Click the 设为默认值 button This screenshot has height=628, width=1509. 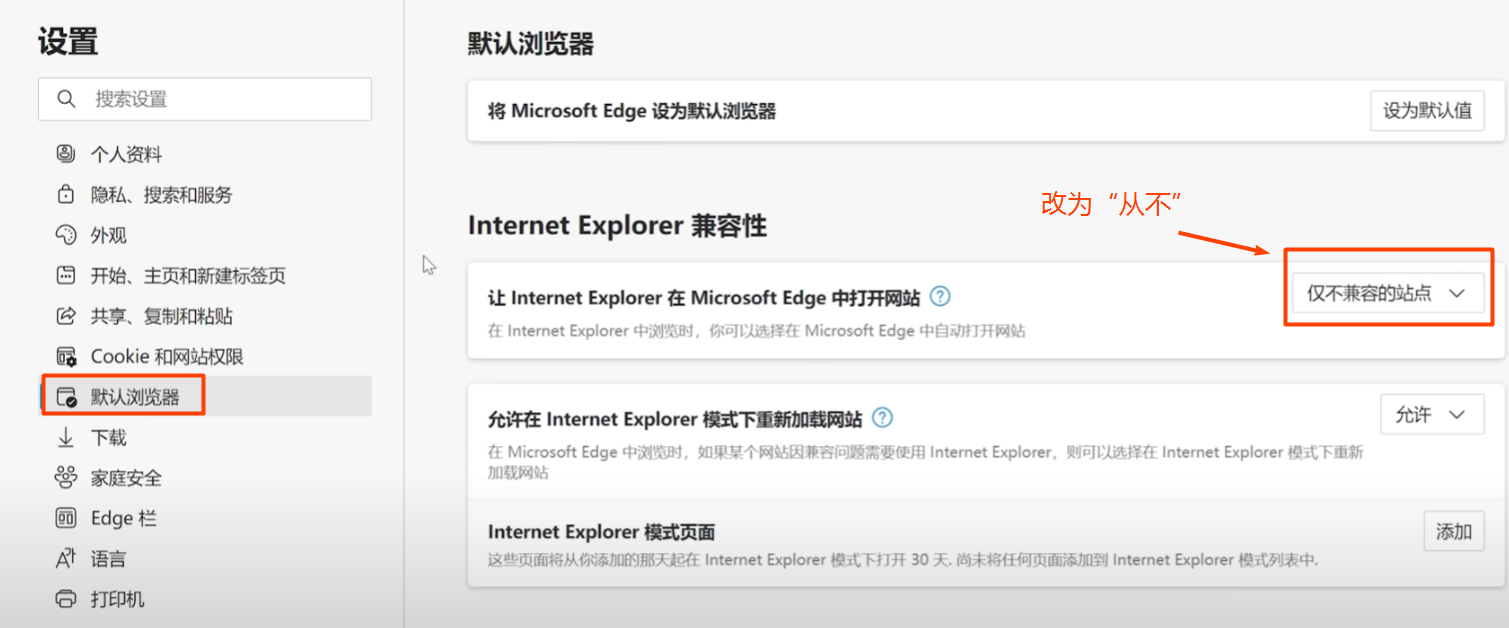pos(1427,111)
